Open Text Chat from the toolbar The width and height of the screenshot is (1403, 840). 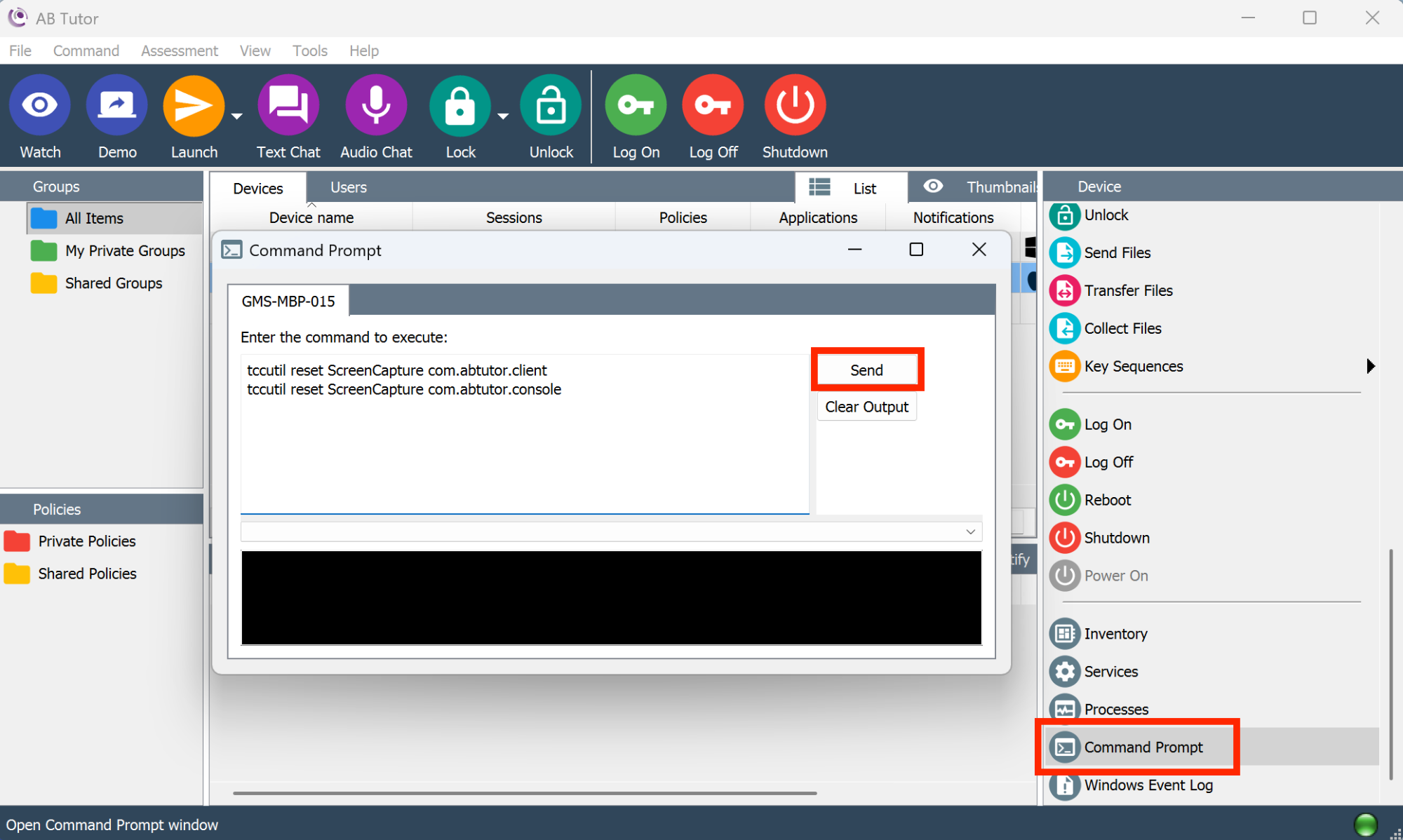pyautogui.click(x=288, y=105)
